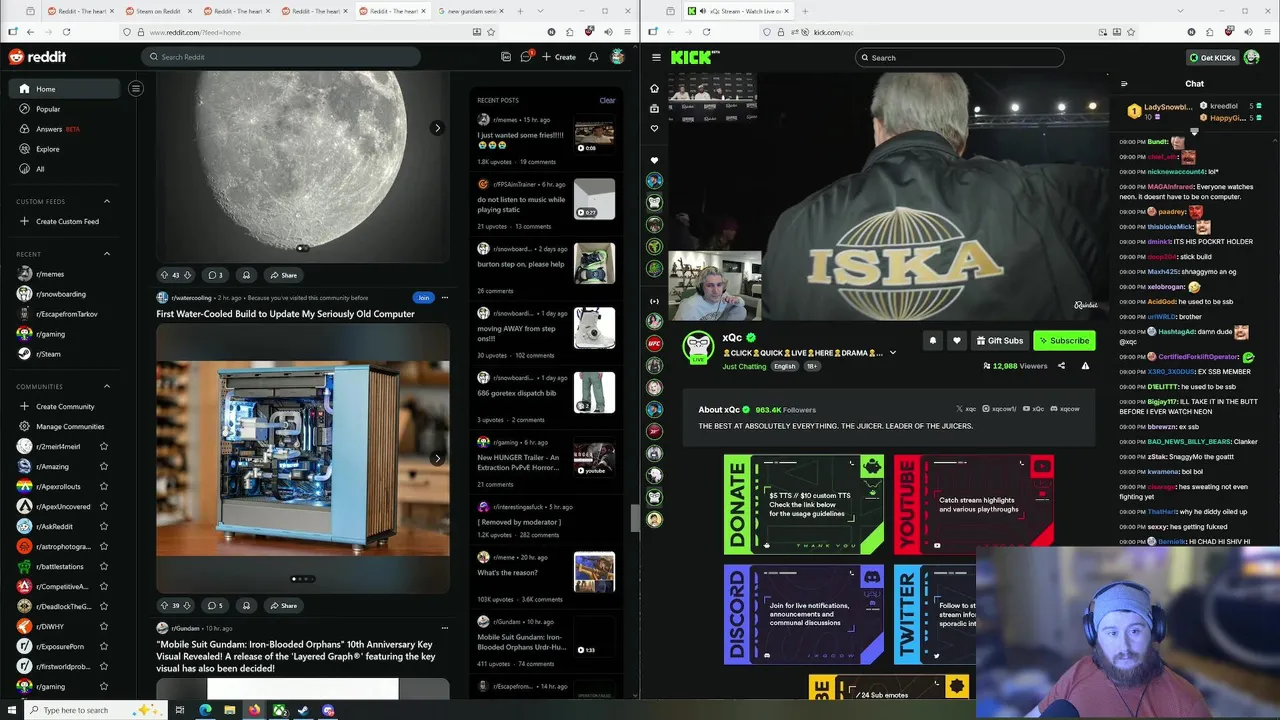
Task: Show next image of moon post
Action: click(437, 128)
